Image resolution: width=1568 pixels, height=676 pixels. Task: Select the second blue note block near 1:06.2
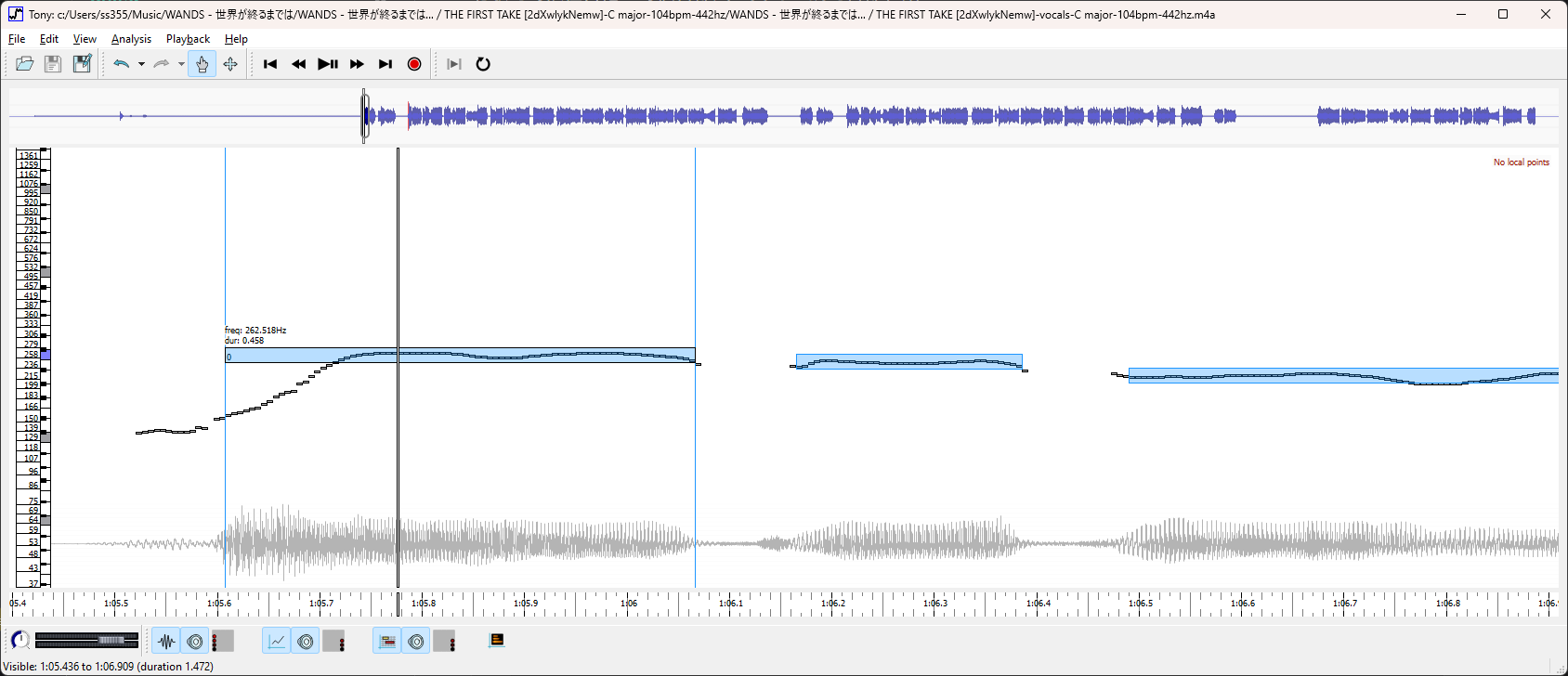[908, 361]
